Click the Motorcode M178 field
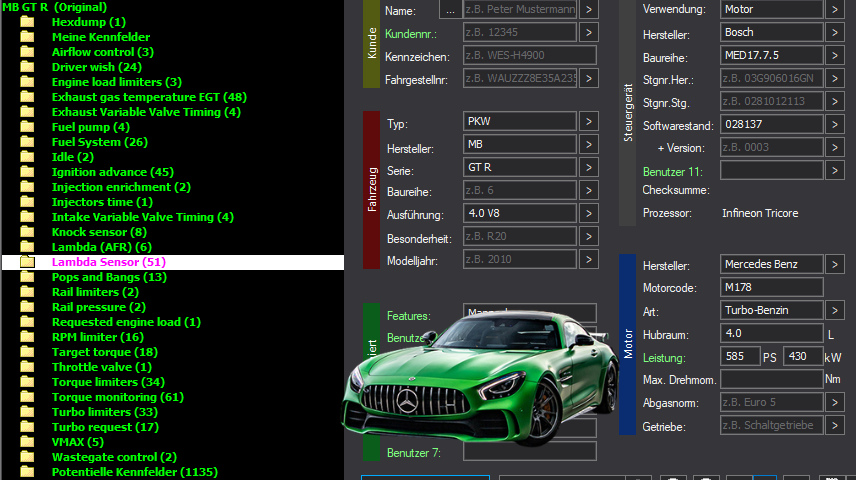The image size is (856, 480). point(772,287)
